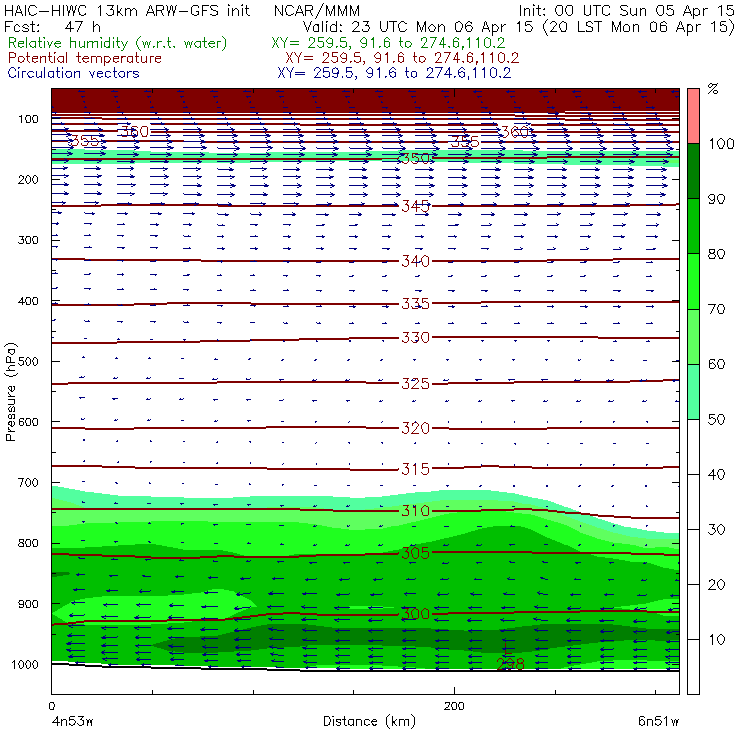The image size is (740, 740).
Task: Click the colorbar's 10 tick label
Action: pos(716,640)
